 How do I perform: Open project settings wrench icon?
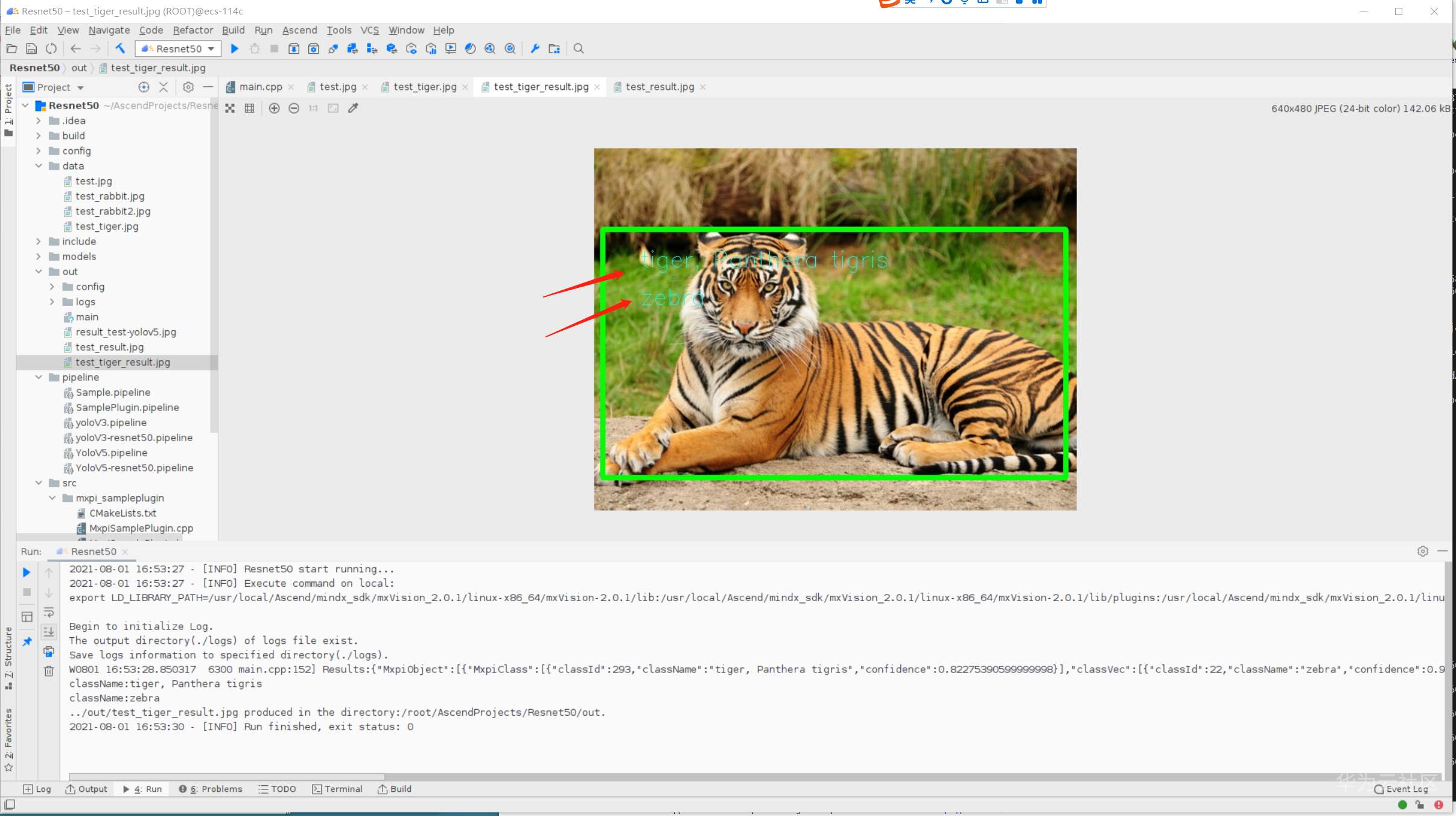coord(535,48)
